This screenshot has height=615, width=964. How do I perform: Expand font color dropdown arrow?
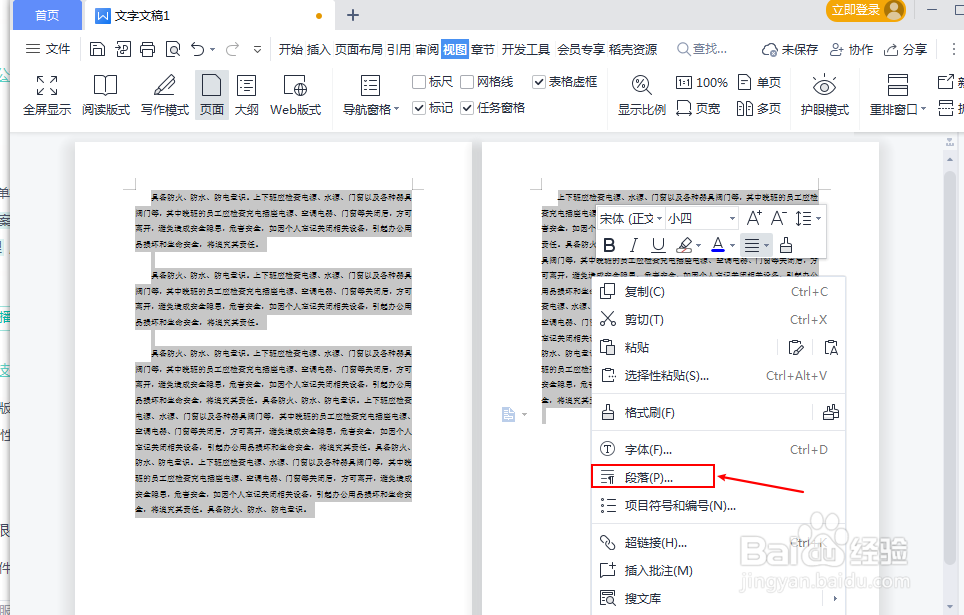pos(732,245)
